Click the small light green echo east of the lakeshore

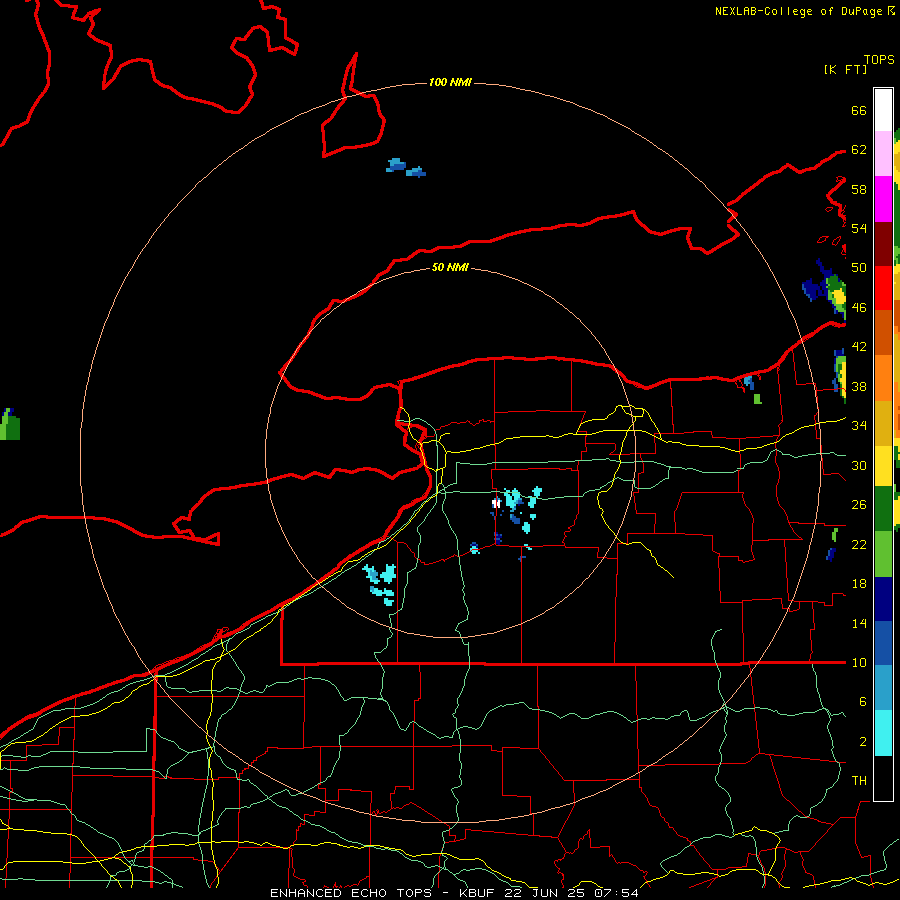757,398
